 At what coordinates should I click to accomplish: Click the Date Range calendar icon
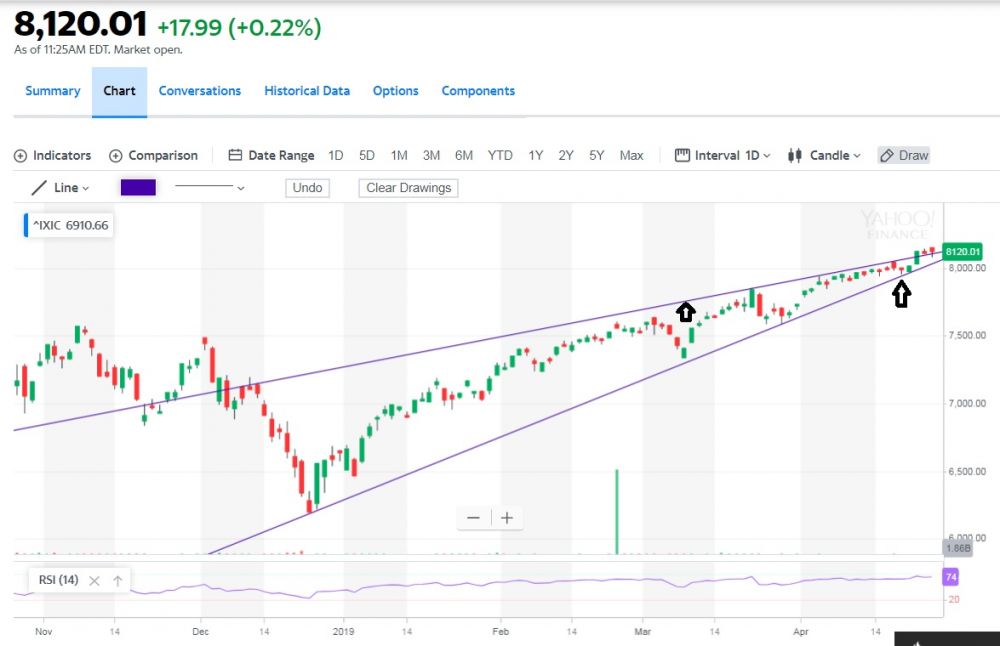pos(235,156)
